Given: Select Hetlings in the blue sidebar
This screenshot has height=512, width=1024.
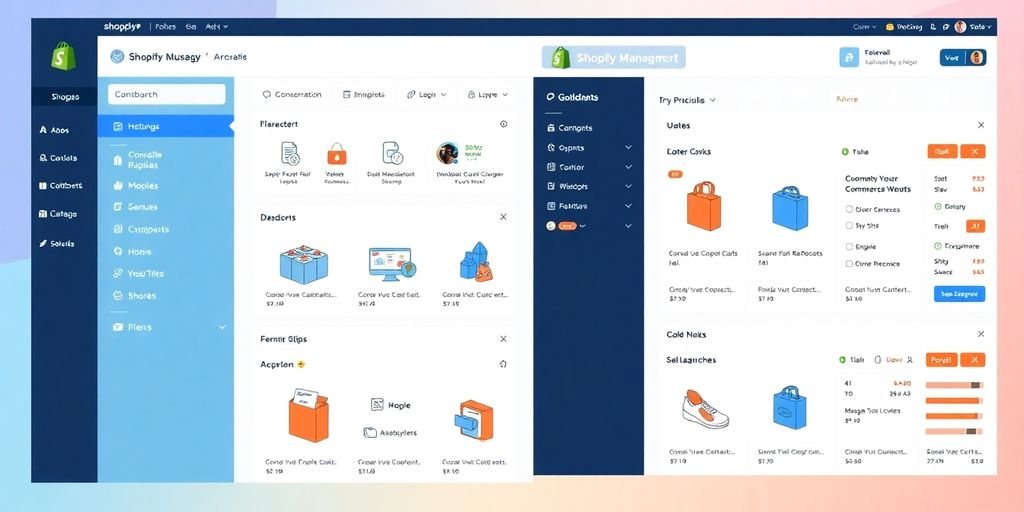Looking at the screenshot, I should [165, 126].
